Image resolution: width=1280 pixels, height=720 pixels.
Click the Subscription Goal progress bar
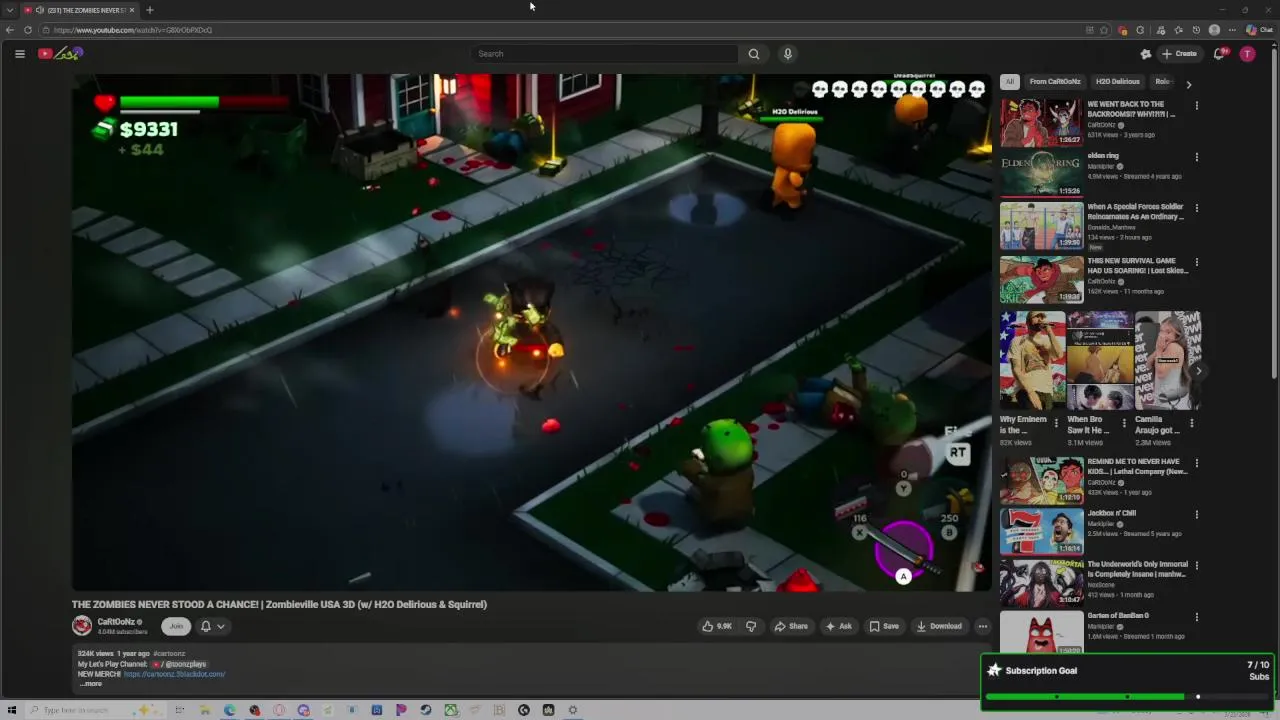1128,697
